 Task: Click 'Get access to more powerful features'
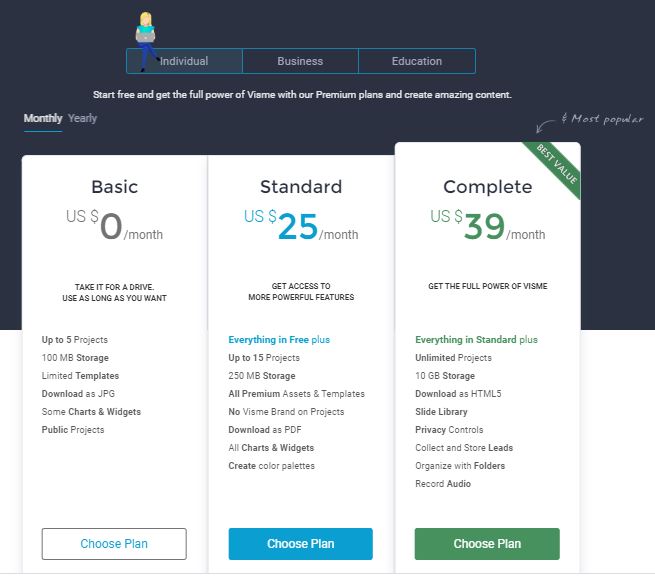pos(301,292)
